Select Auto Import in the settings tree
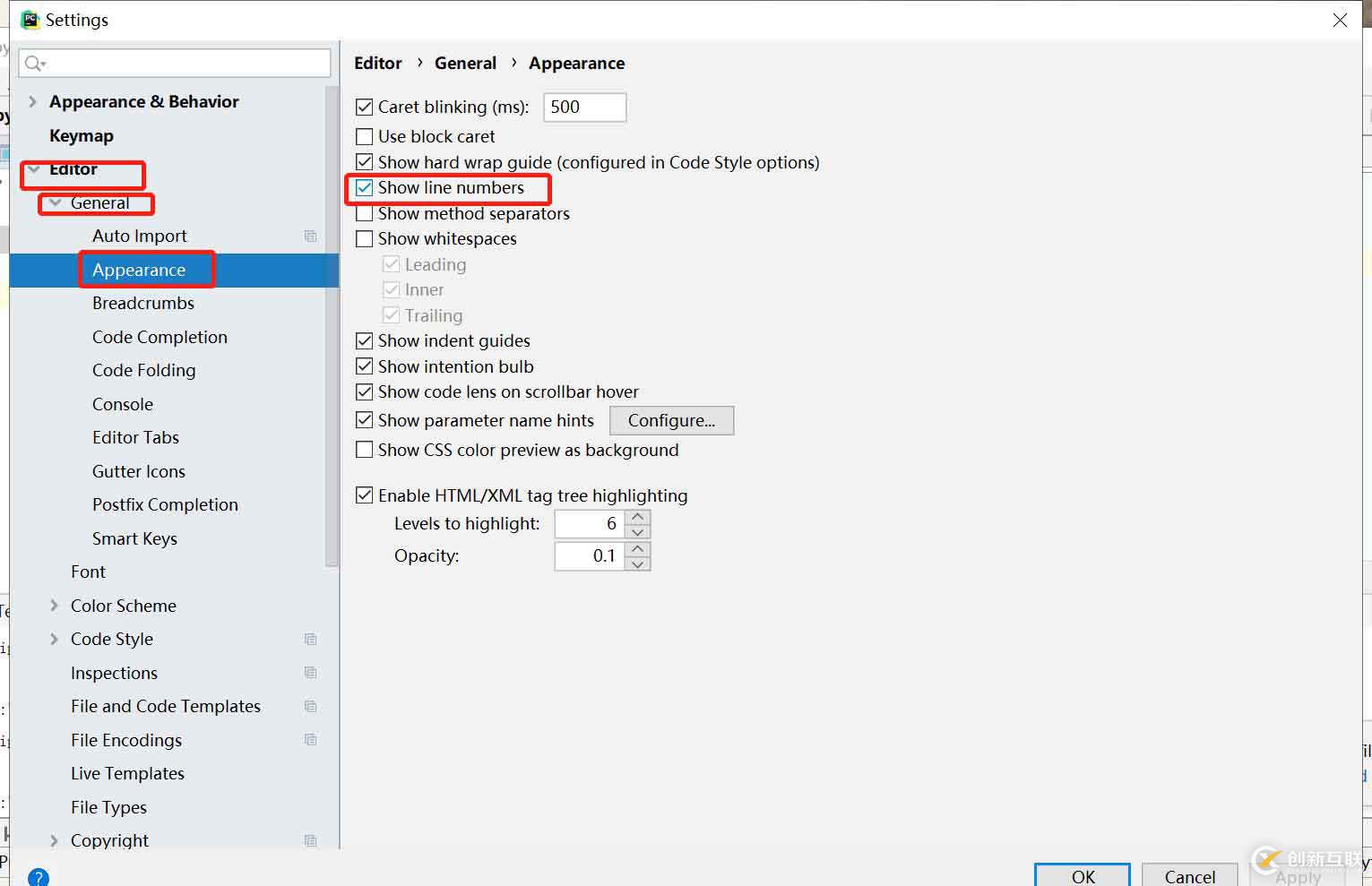Viewport: 1372px width, 886px height. point(140,236)
